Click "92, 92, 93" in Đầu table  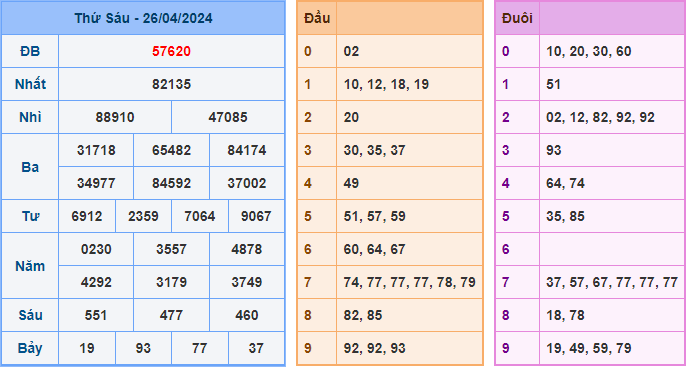pyautogui.click(x=375, y=348)
